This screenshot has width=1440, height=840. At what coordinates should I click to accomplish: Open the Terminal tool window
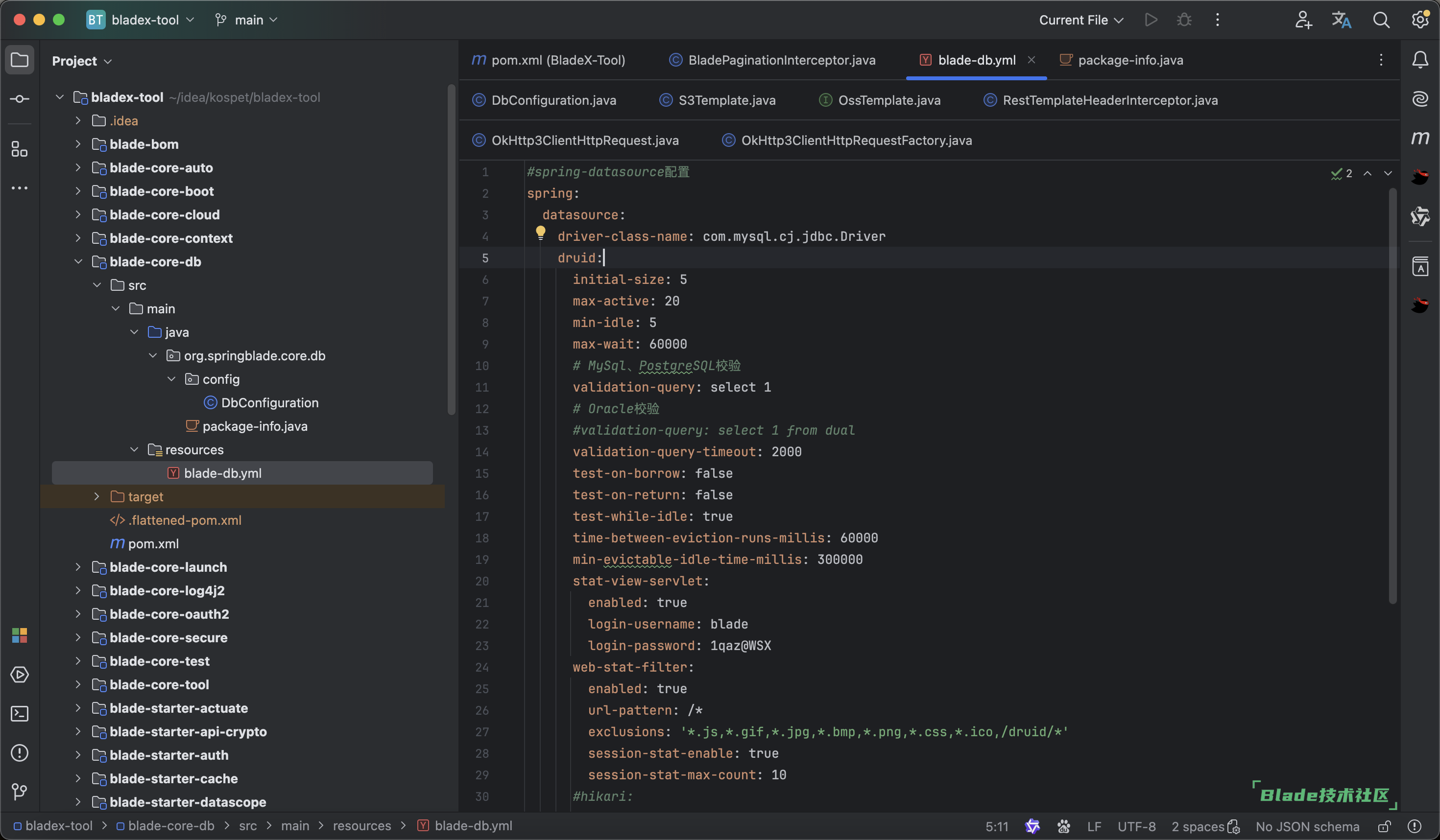pos(20,714)
